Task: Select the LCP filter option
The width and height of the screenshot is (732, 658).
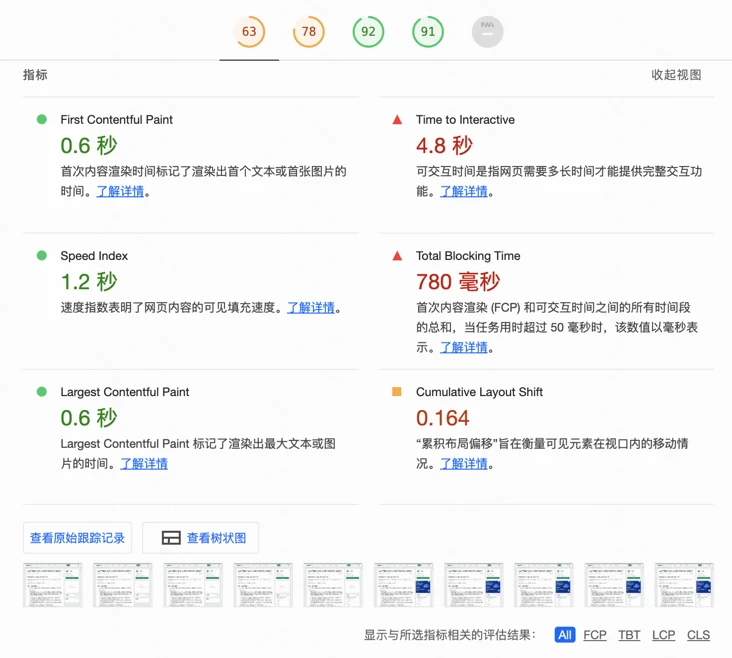Action: (664, 635)
